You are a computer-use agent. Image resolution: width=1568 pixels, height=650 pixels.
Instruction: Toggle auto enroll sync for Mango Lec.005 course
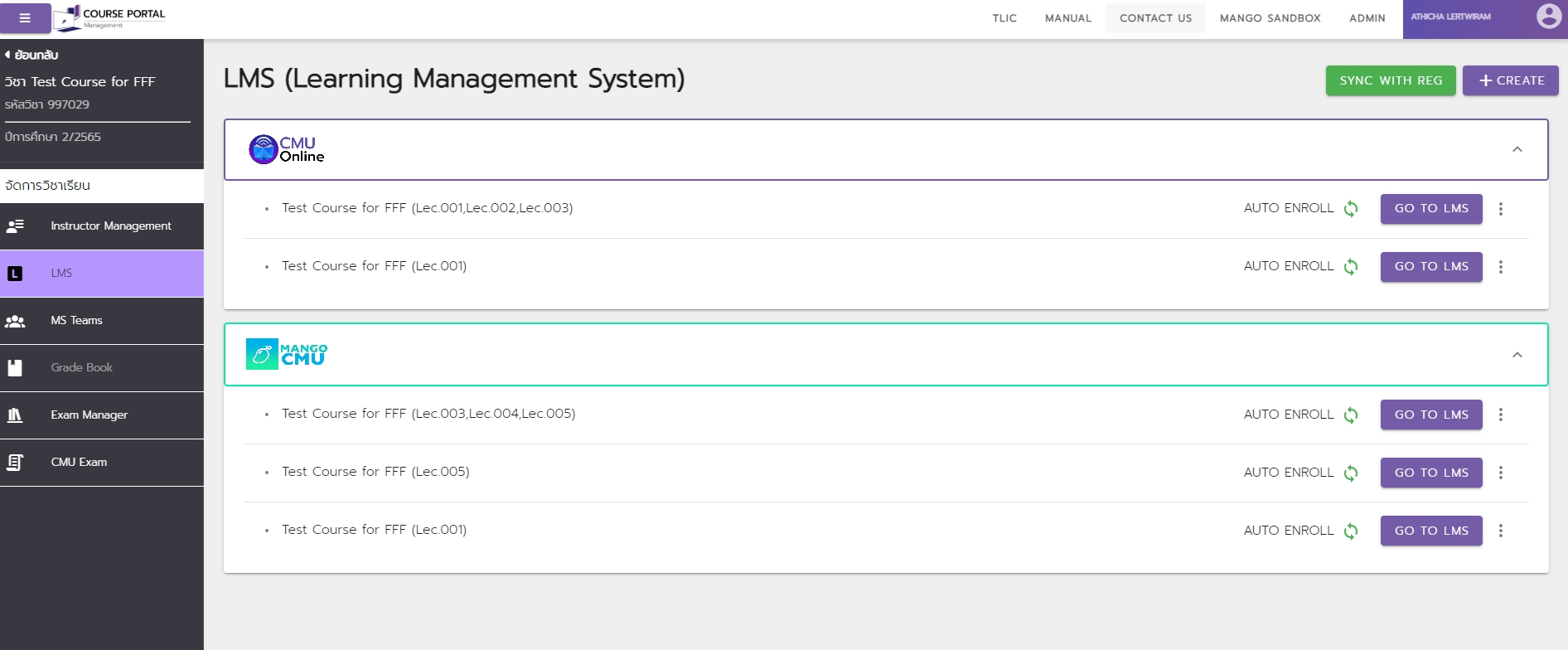coord(1351,473)
